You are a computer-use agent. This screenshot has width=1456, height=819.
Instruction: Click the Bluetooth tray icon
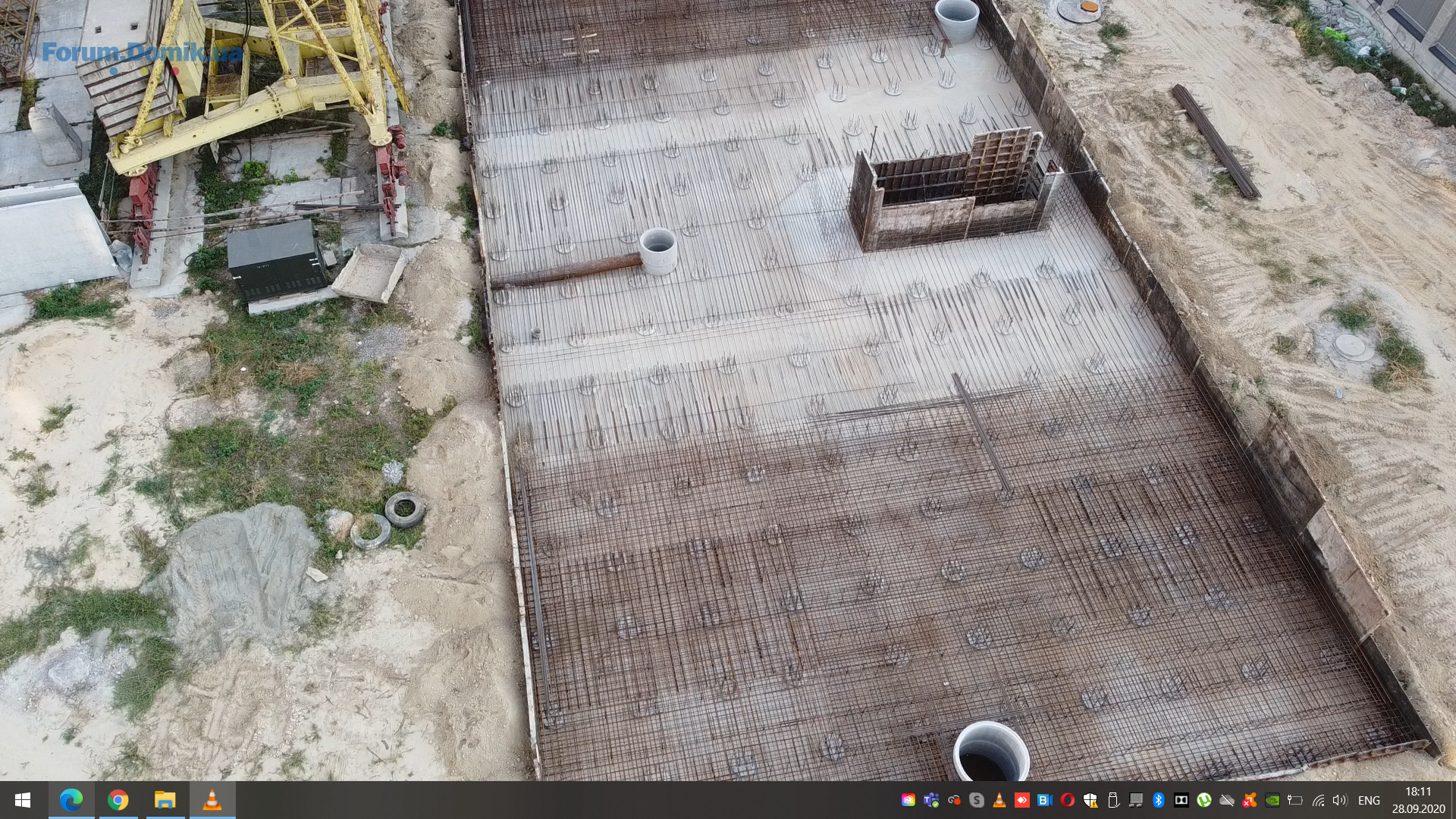click(x=1159, y=800)
